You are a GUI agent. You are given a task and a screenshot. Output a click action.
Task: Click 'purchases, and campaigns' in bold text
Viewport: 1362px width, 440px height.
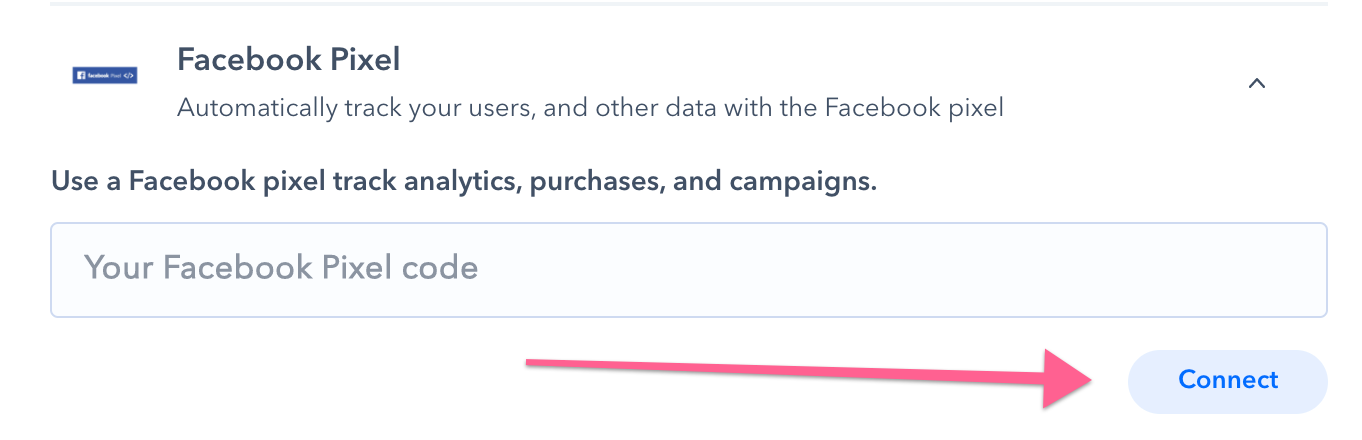point(703,183)
